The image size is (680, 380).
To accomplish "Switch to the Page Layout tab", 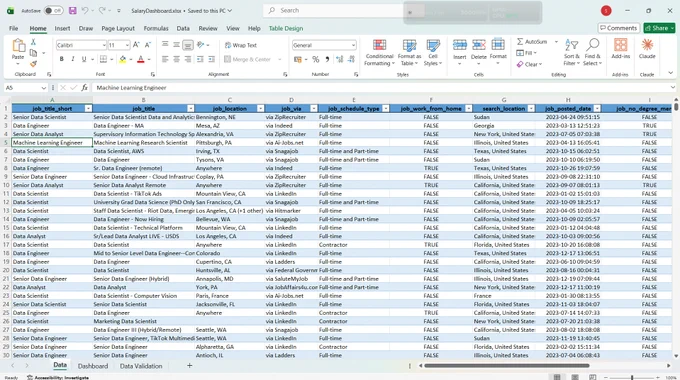I will coord(118,28).
